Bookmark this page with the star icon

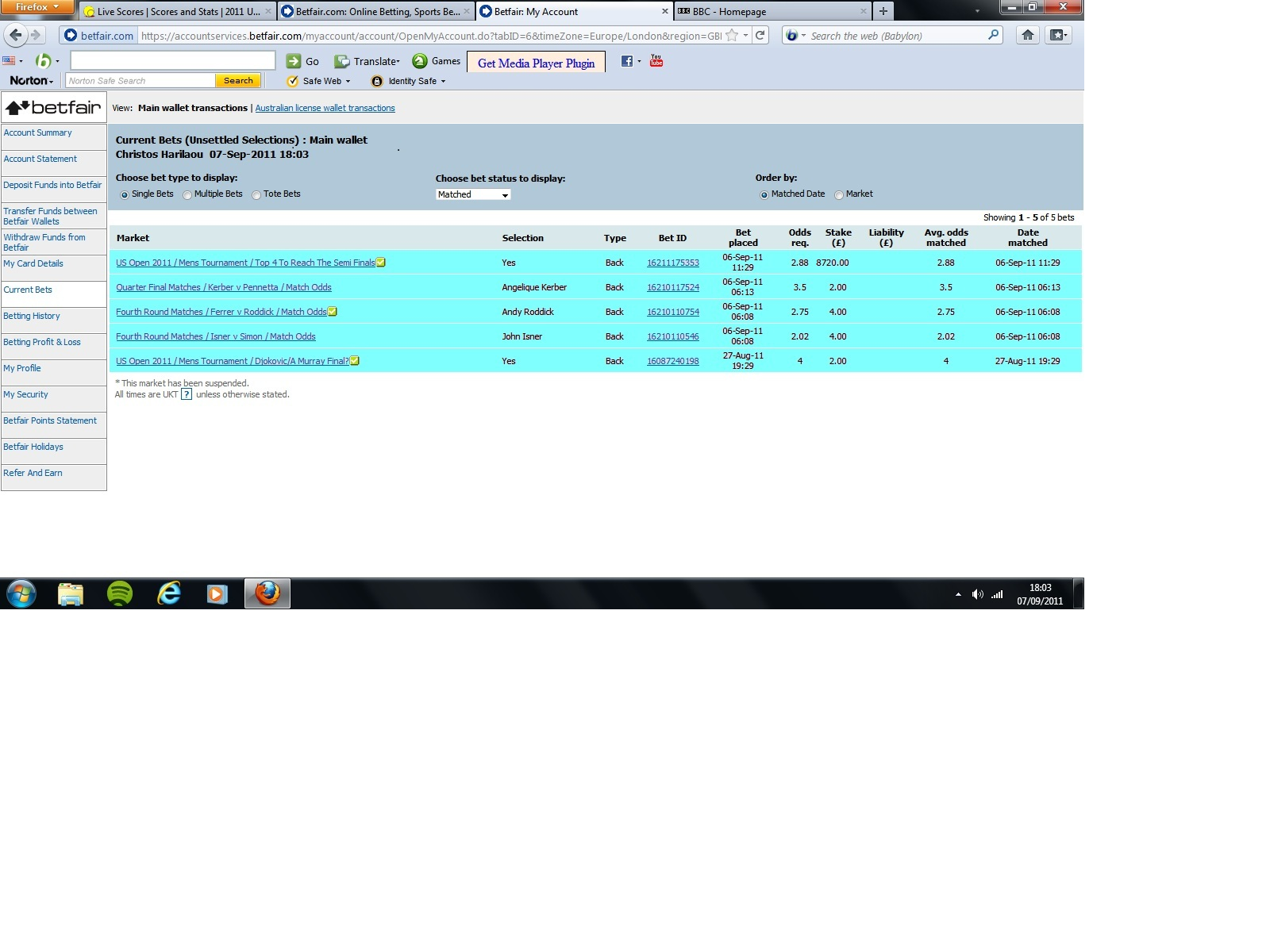pos(732,35)
